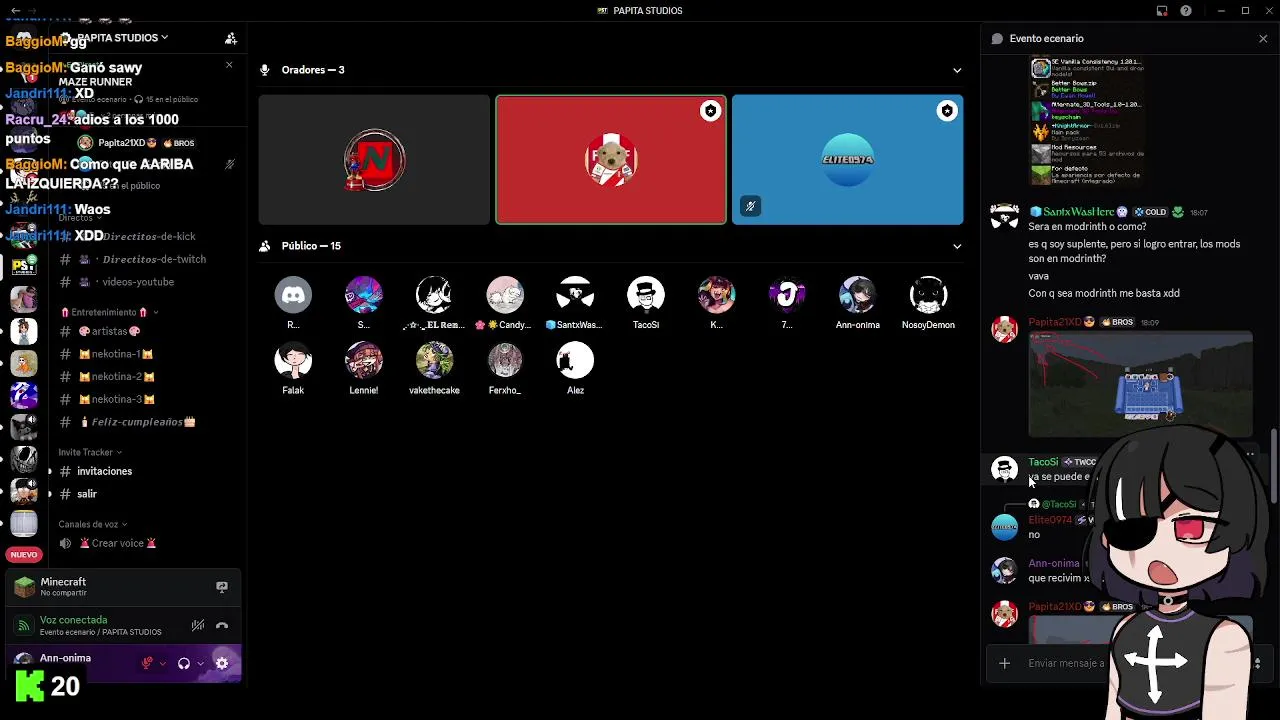
Task: Open microphone input options arrow
Action: tap(163, 663)
